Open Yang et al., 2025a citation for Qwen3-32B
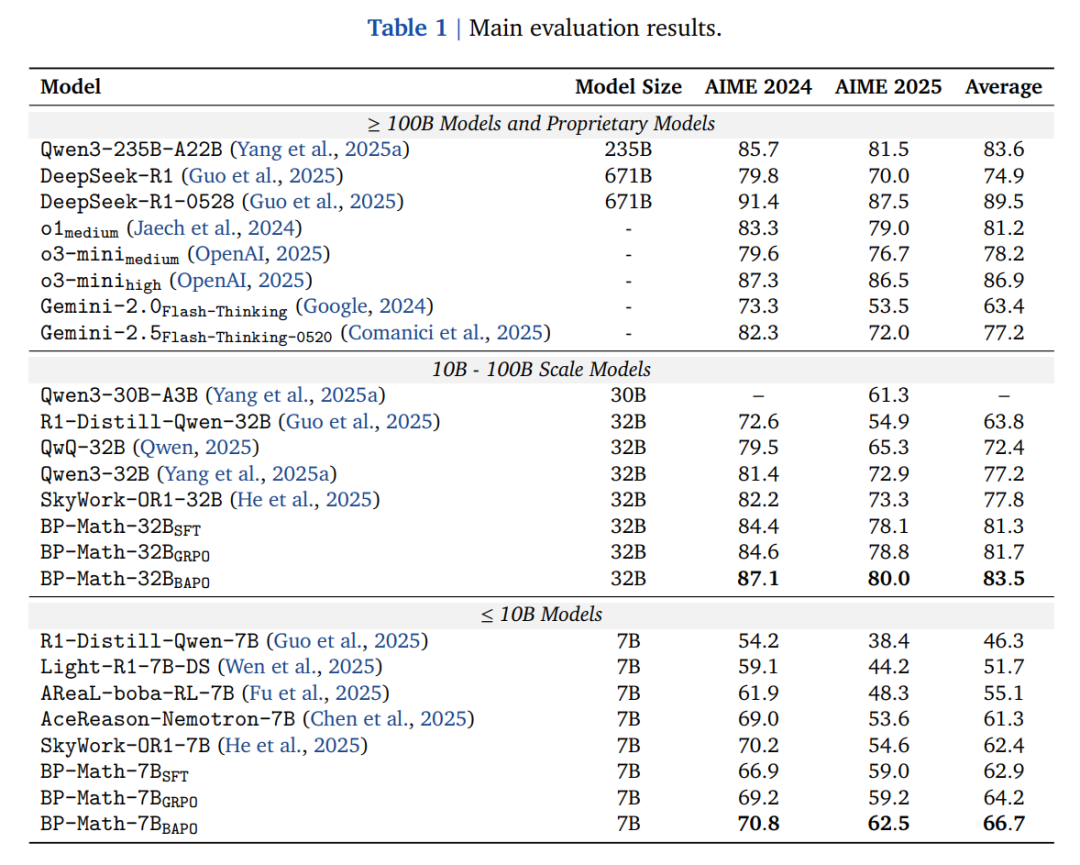The width and height of the screenshot is (1080, 865). pos(247,474)
